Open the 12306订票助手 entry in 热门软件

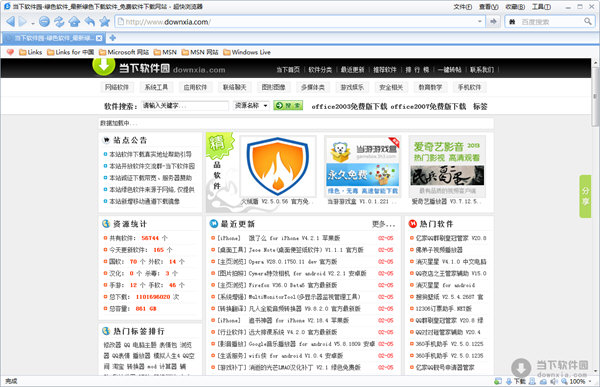tap(444, 309)
